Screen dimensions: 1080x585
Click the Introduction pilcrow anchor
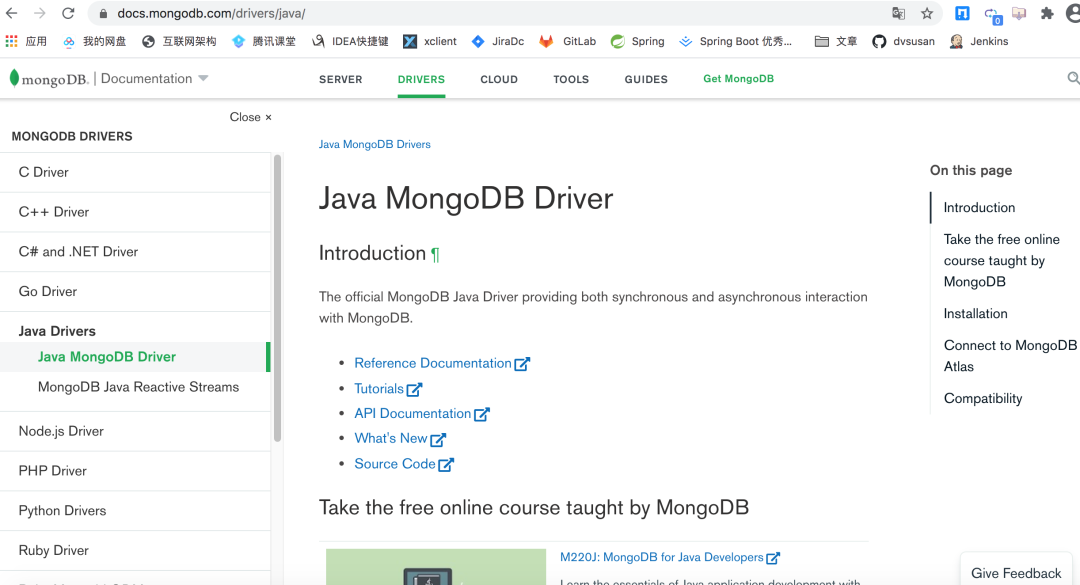435,255
